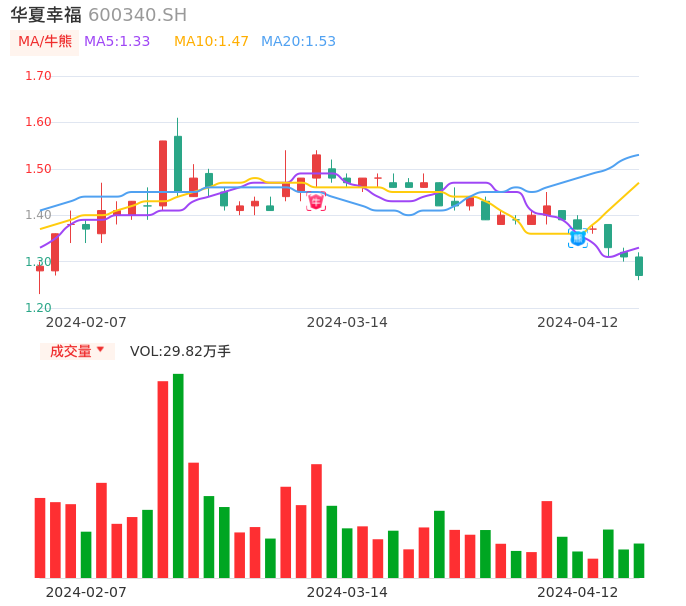Click the 2024-03-14 date label under price chart
This screenshot has width=686, height=606.
click(x=347, y=322)
